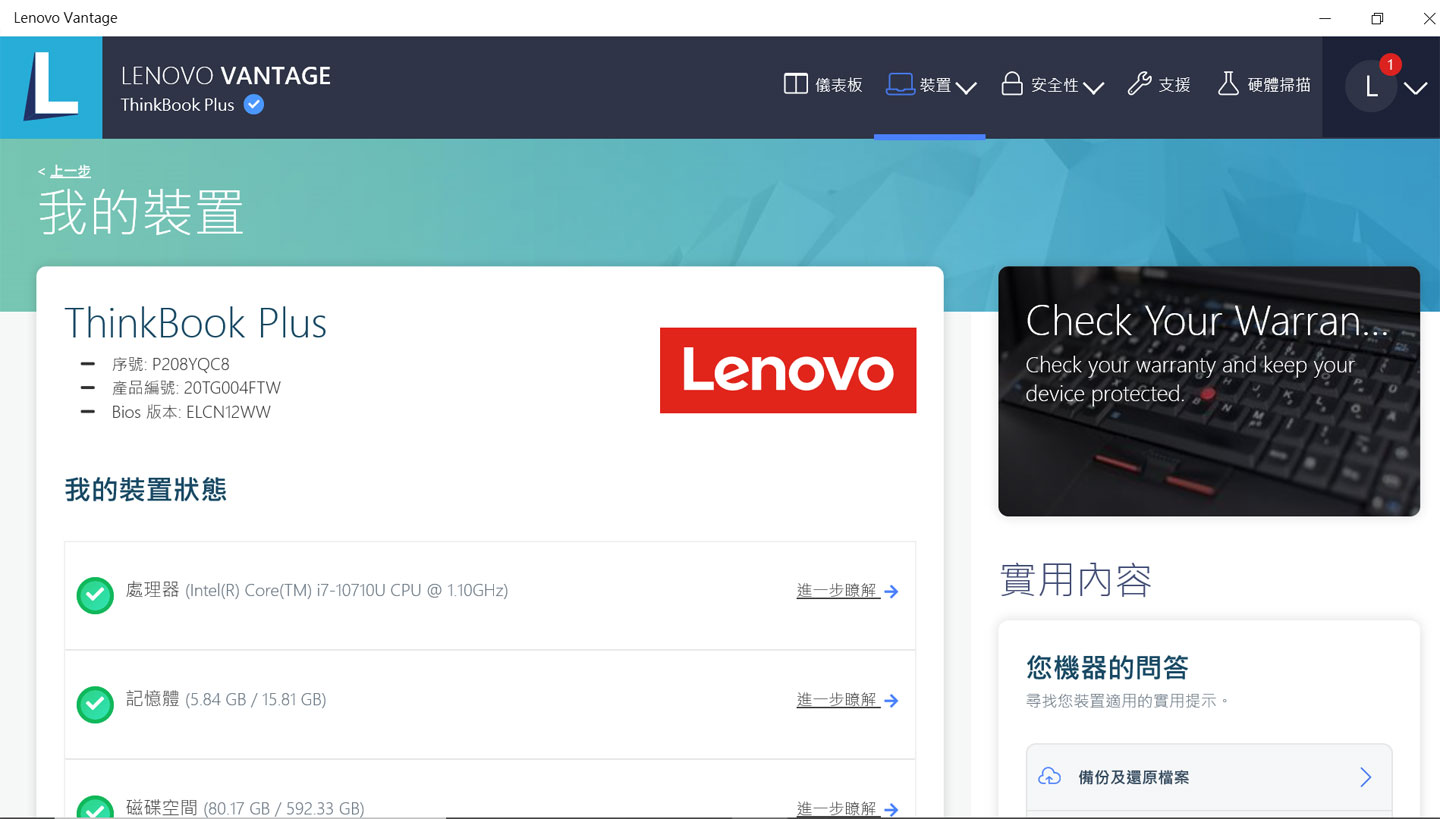This screenshot has height=819, width=1440.
Task: Click the laptop icon beside 裝置
Action: pos(900,85)
